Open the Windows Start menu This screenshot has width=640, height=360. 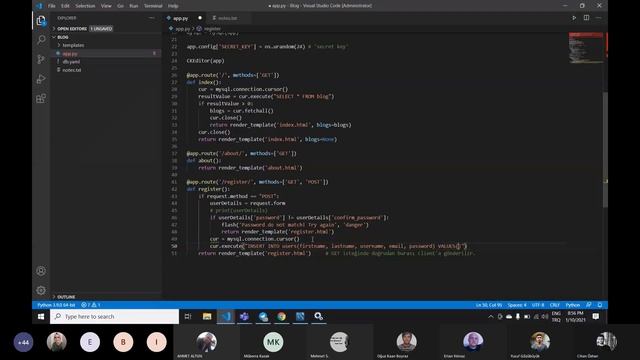pyautogui.click(x=41, y=316)
